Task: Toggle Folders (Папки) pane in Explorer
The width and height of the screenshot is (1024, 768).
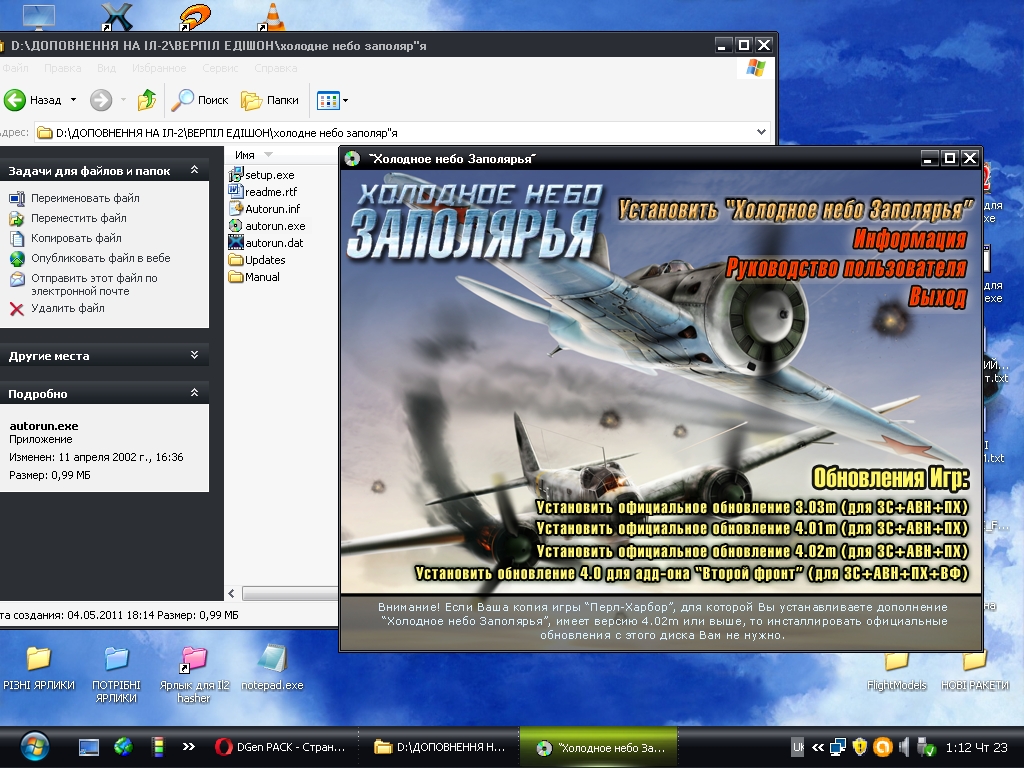Action: pos(270,100)
